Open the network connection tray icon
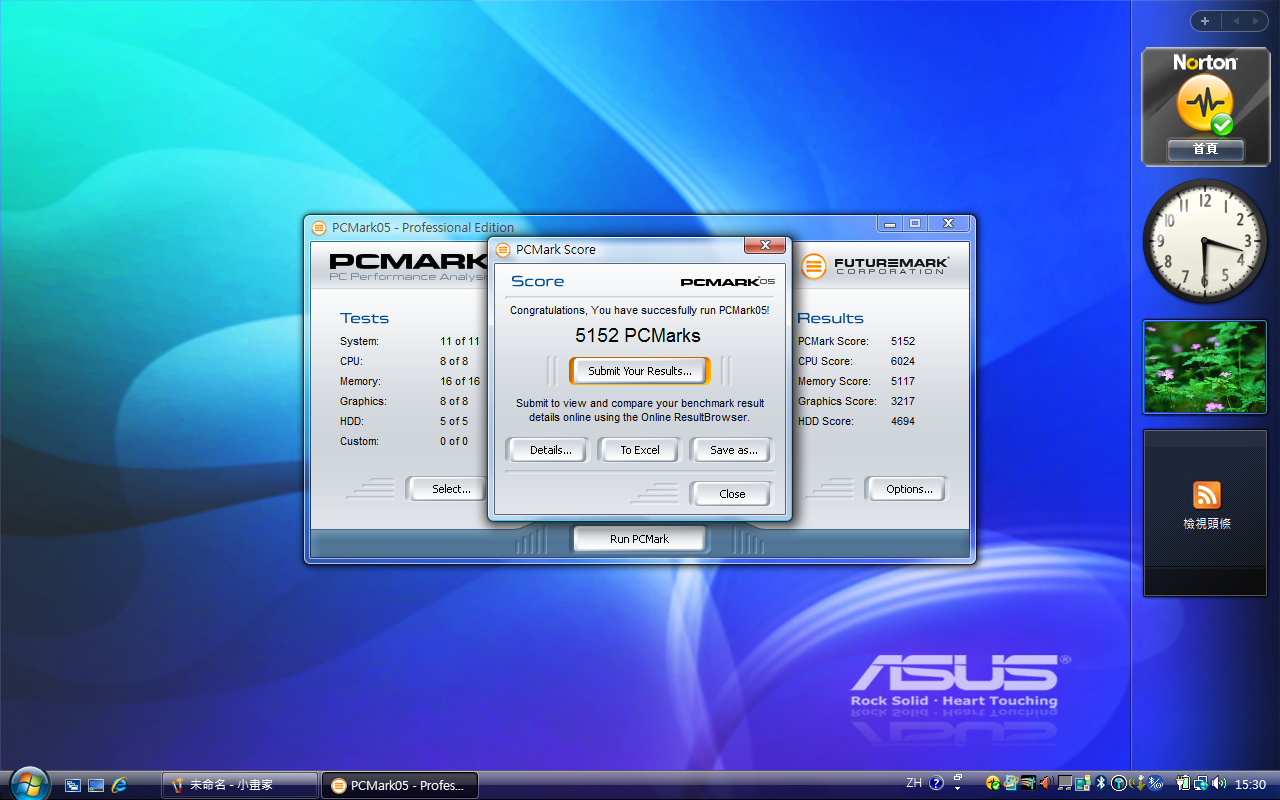1280x800 pixels. pos(1200,783)
